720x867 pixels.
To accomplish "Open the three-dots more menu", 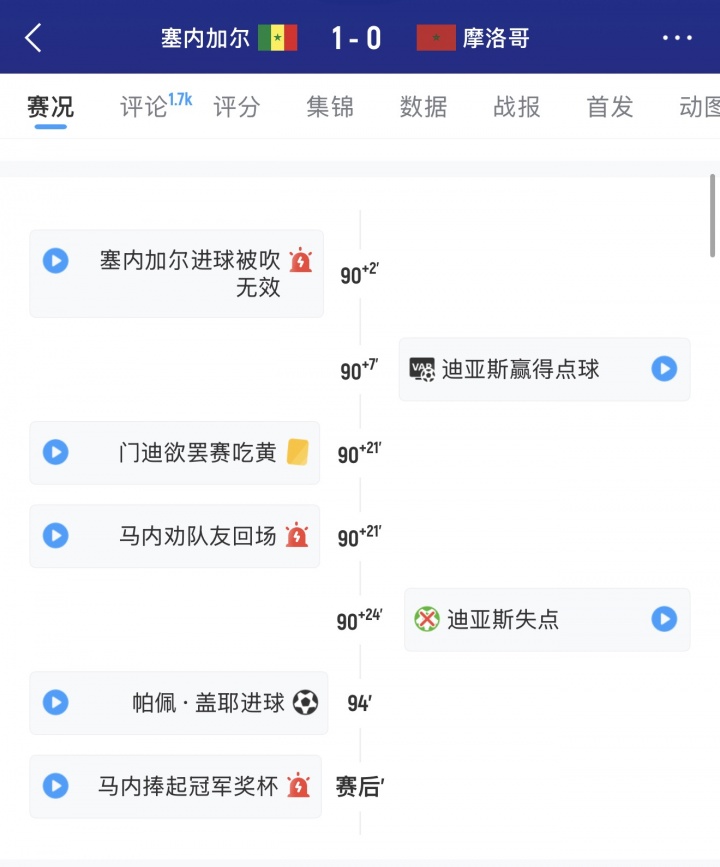I will (x=677, y=38).
